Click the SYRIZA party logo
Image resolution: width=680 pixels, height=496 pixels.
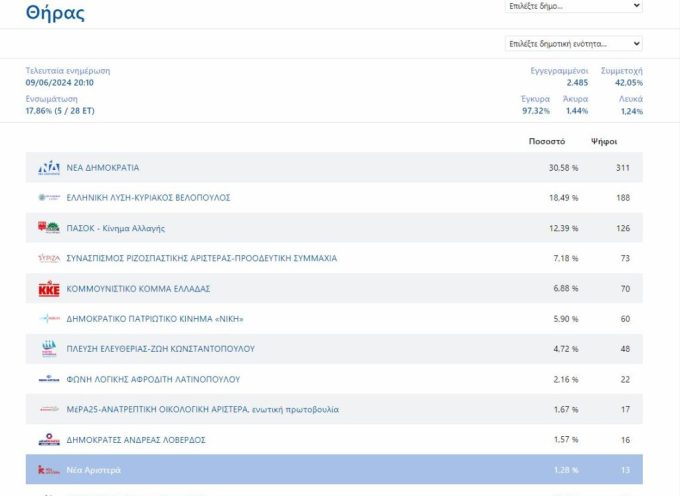tap(49, 258)
